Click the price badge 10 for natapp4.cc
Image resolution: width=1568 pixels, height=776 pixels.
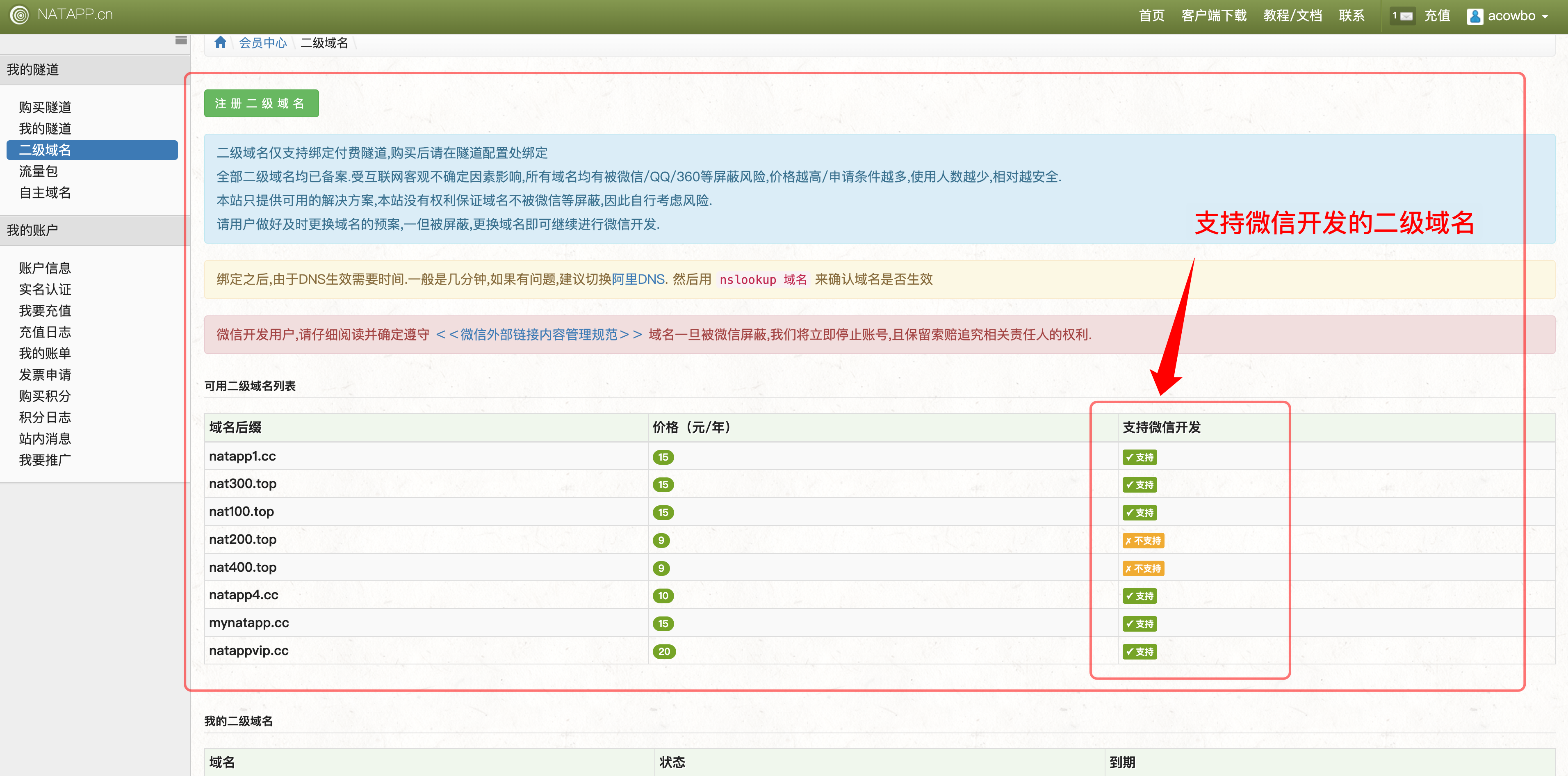(663, 596)
